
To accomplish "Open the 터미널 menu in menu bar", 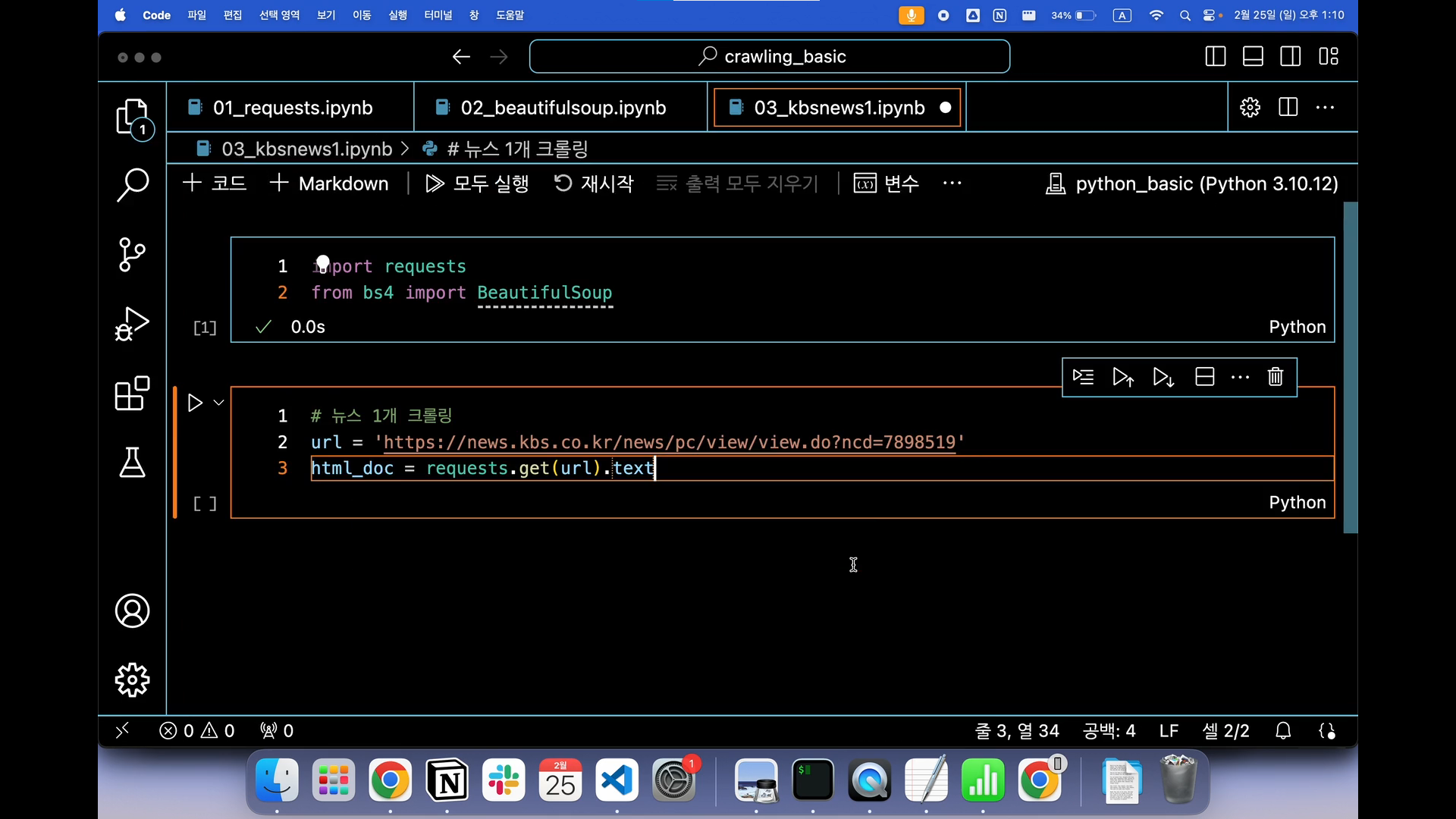I will click(x=438, y=15).
